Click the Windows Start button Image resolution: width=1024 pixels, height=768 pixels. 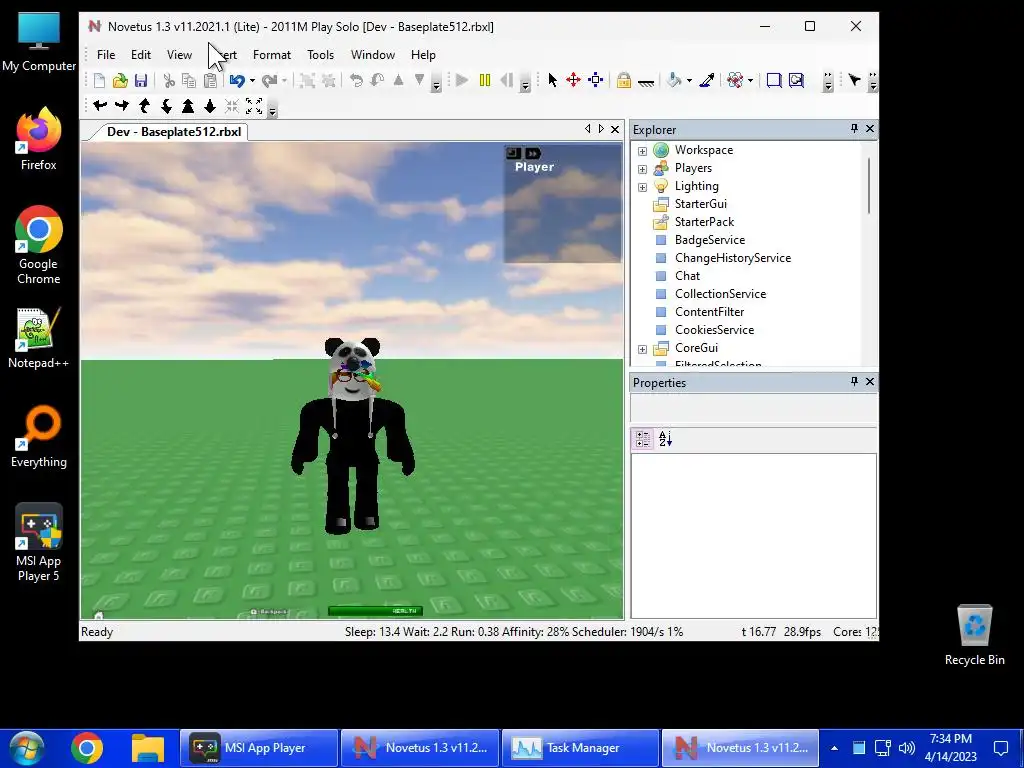tap(27, 748)
